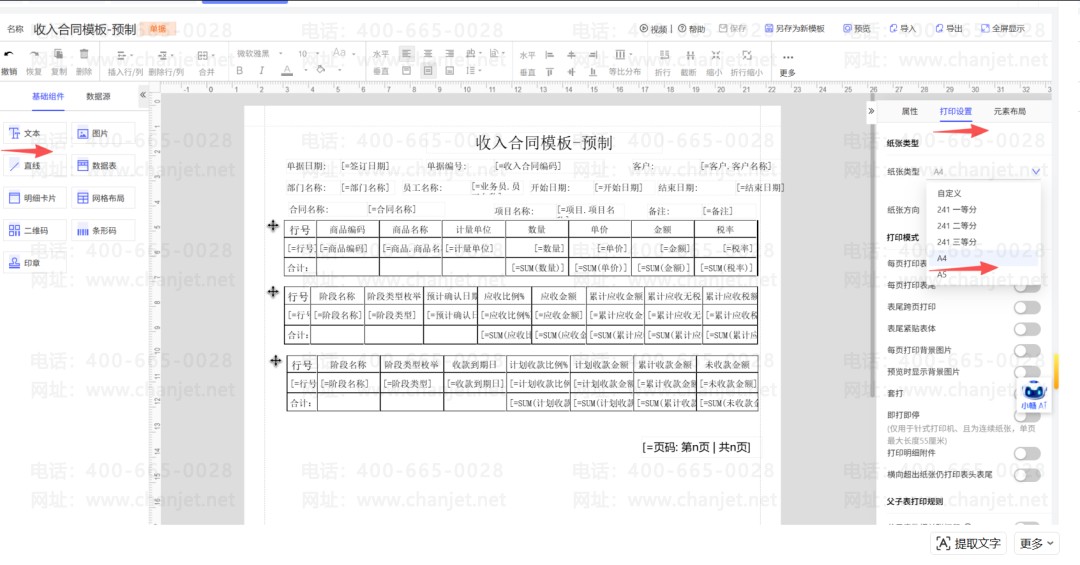1080x565 pixels.
Task: Select the 印章 stamp component
Action: [x=34, y=263]
